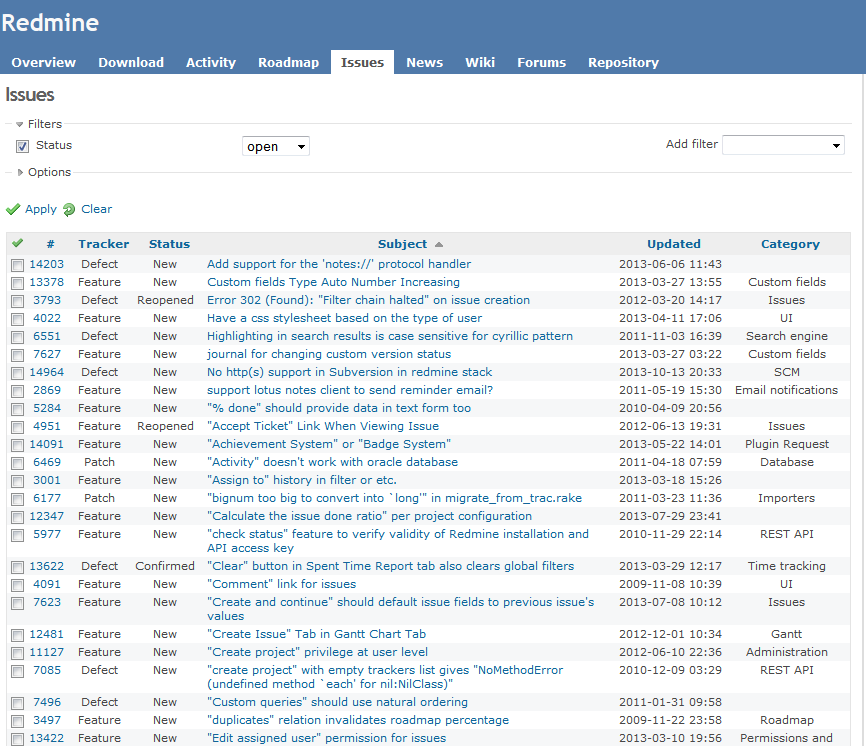
Task: Toggle the Status filter checkbox
Action: tap(23, 146)
